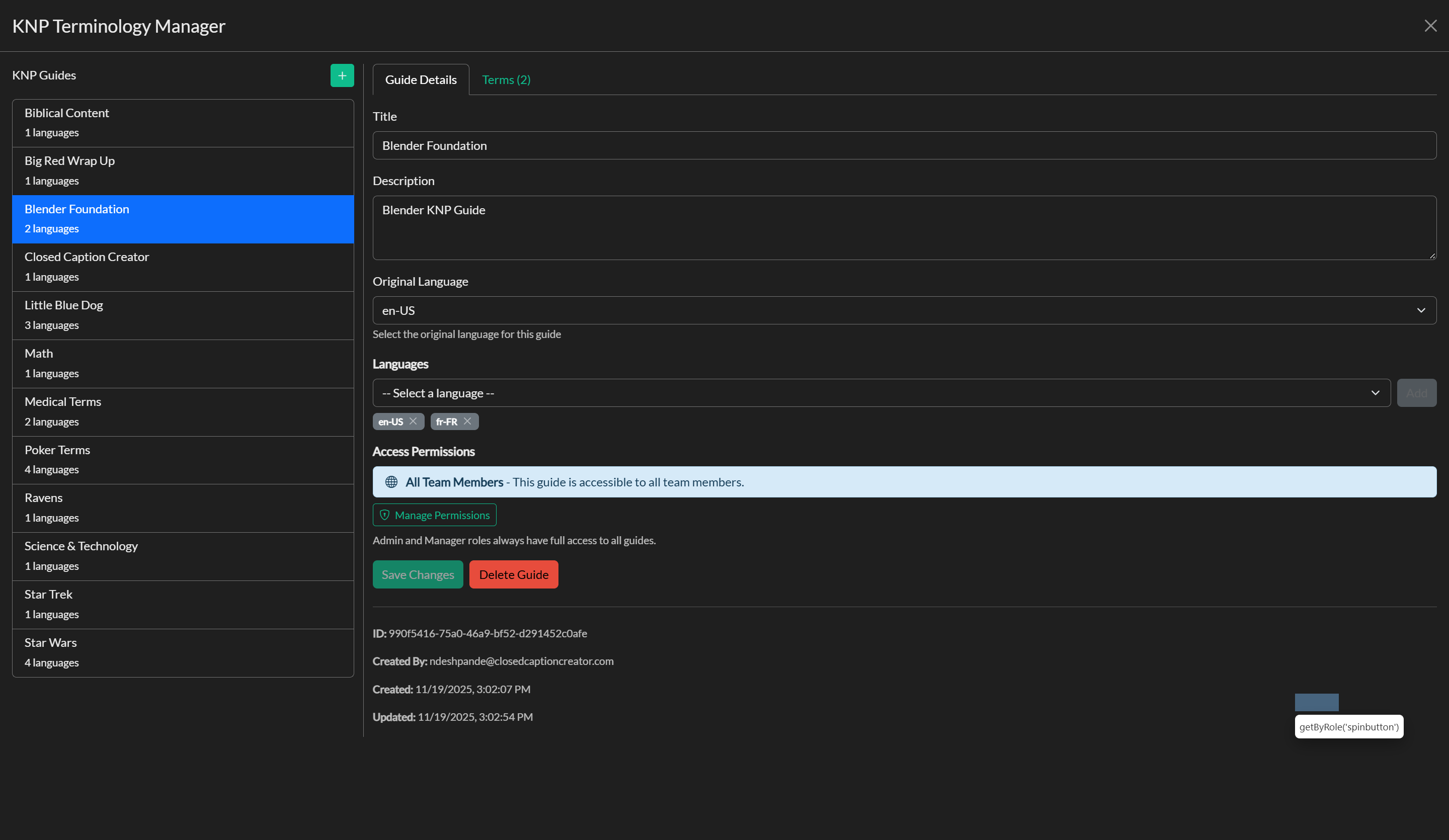Add a new KNP guide with the plus button
The height and width of the screenshot is (840, 1449).
(x=342, y=75)
